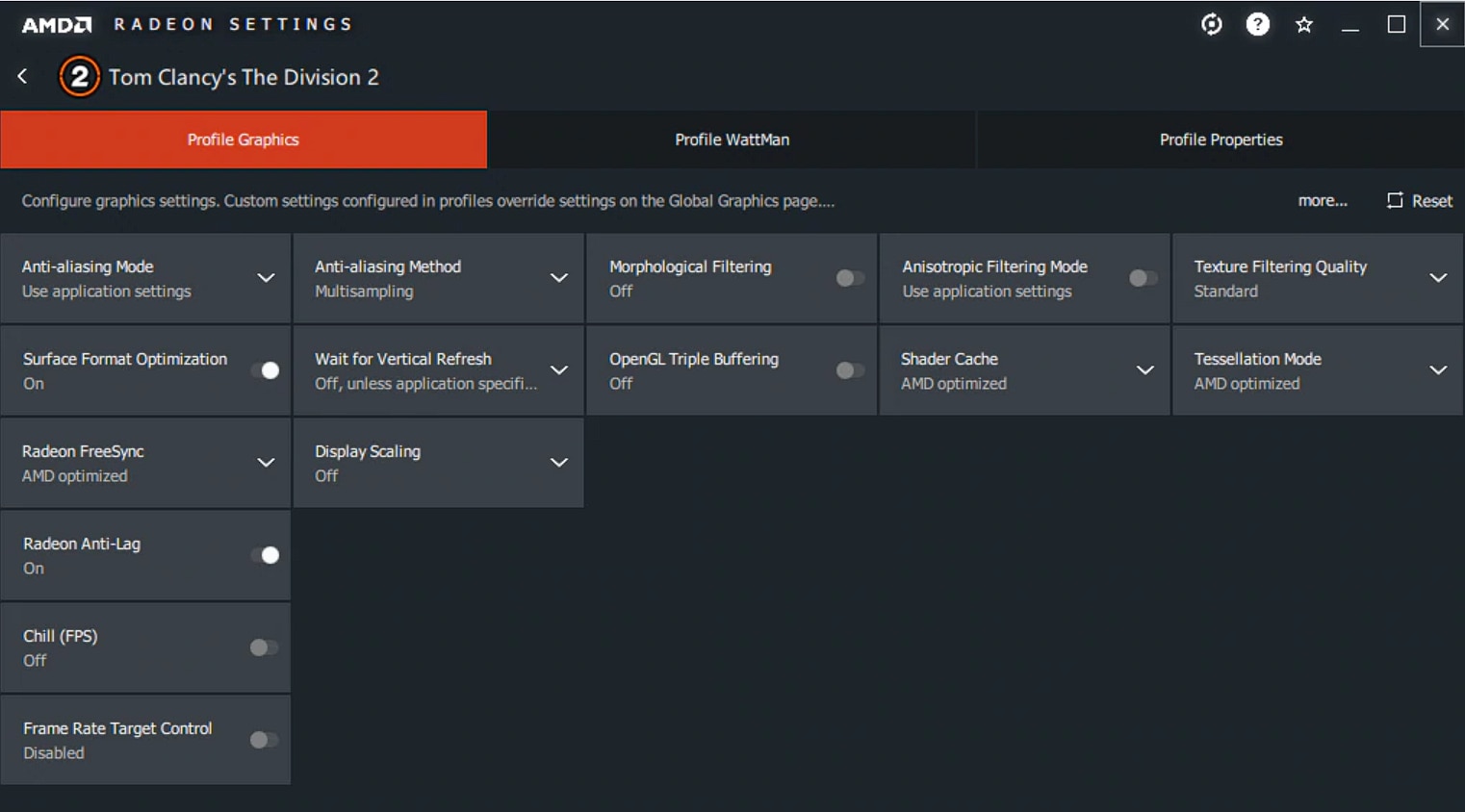This screenshot has width=1465, height=812.
Task: Toggle Anisotropic Filtering Mode switch
Action: [x=1143, y=278]
